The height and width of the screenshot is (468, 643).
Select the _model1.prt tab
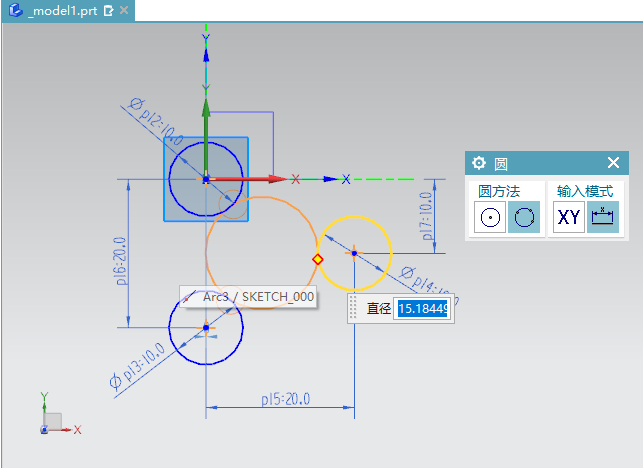67,10
